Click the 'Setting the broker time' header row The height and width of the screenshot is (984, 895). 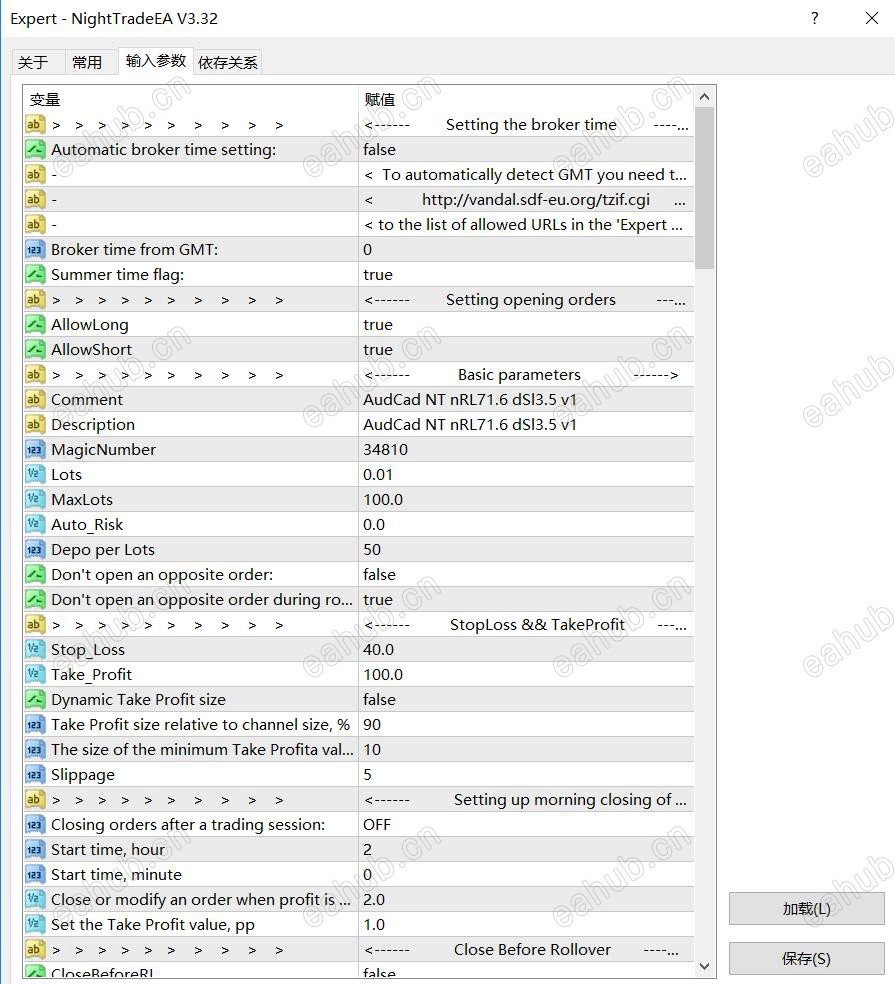click(x=359, y=124)
